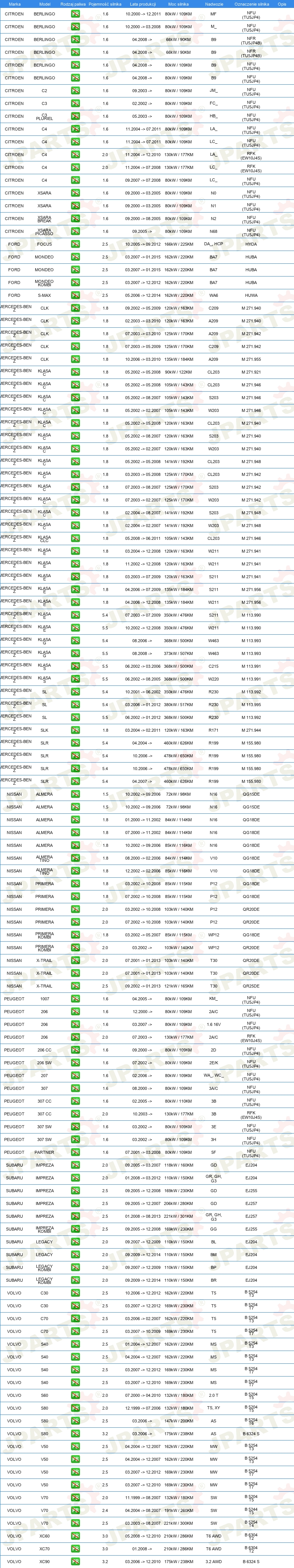Click the M 271.921 engine code
The height and width of the screenshot is (1568, 294).
[x=252, y=372]
